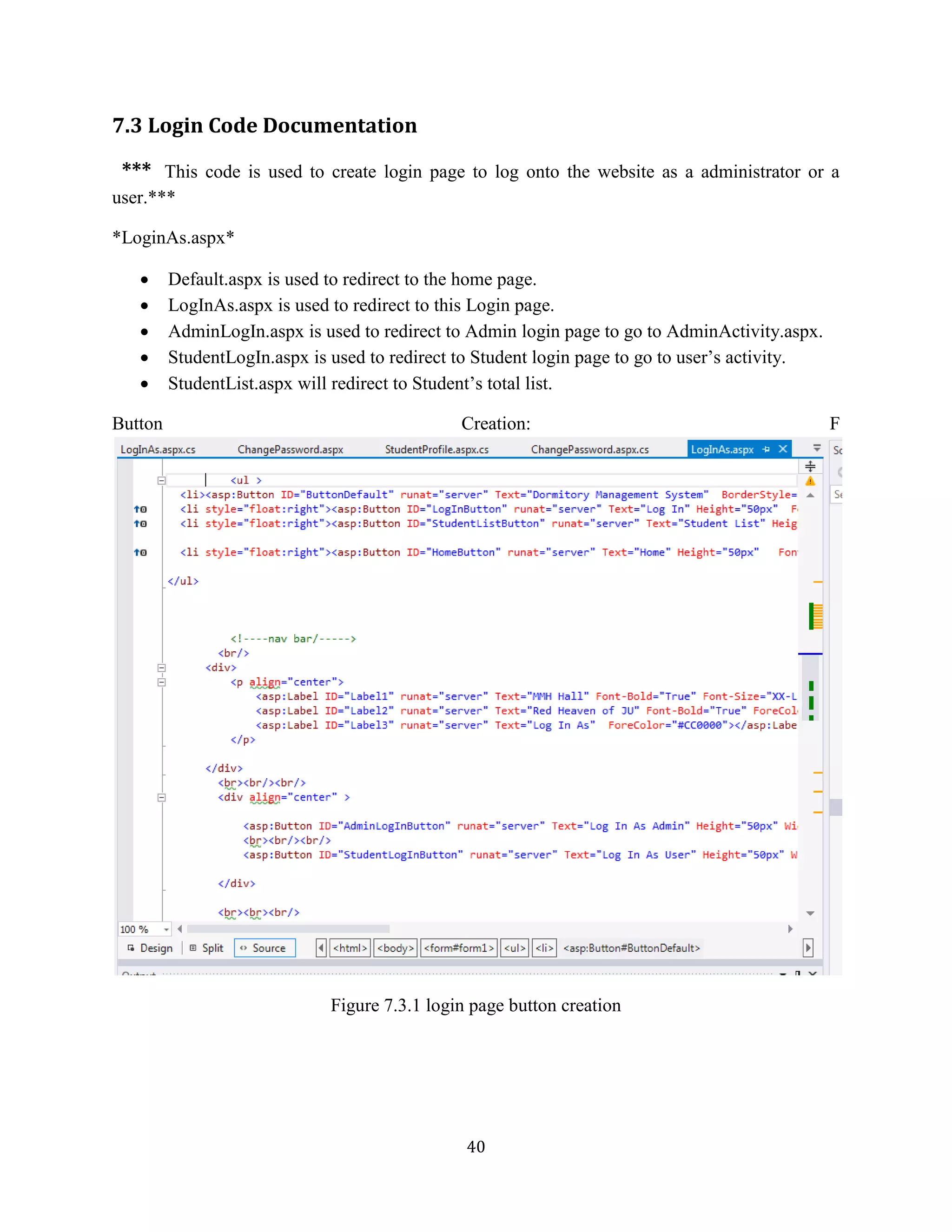
Task: Close the LogInAs.aspx tab
Action: point(783,449)
